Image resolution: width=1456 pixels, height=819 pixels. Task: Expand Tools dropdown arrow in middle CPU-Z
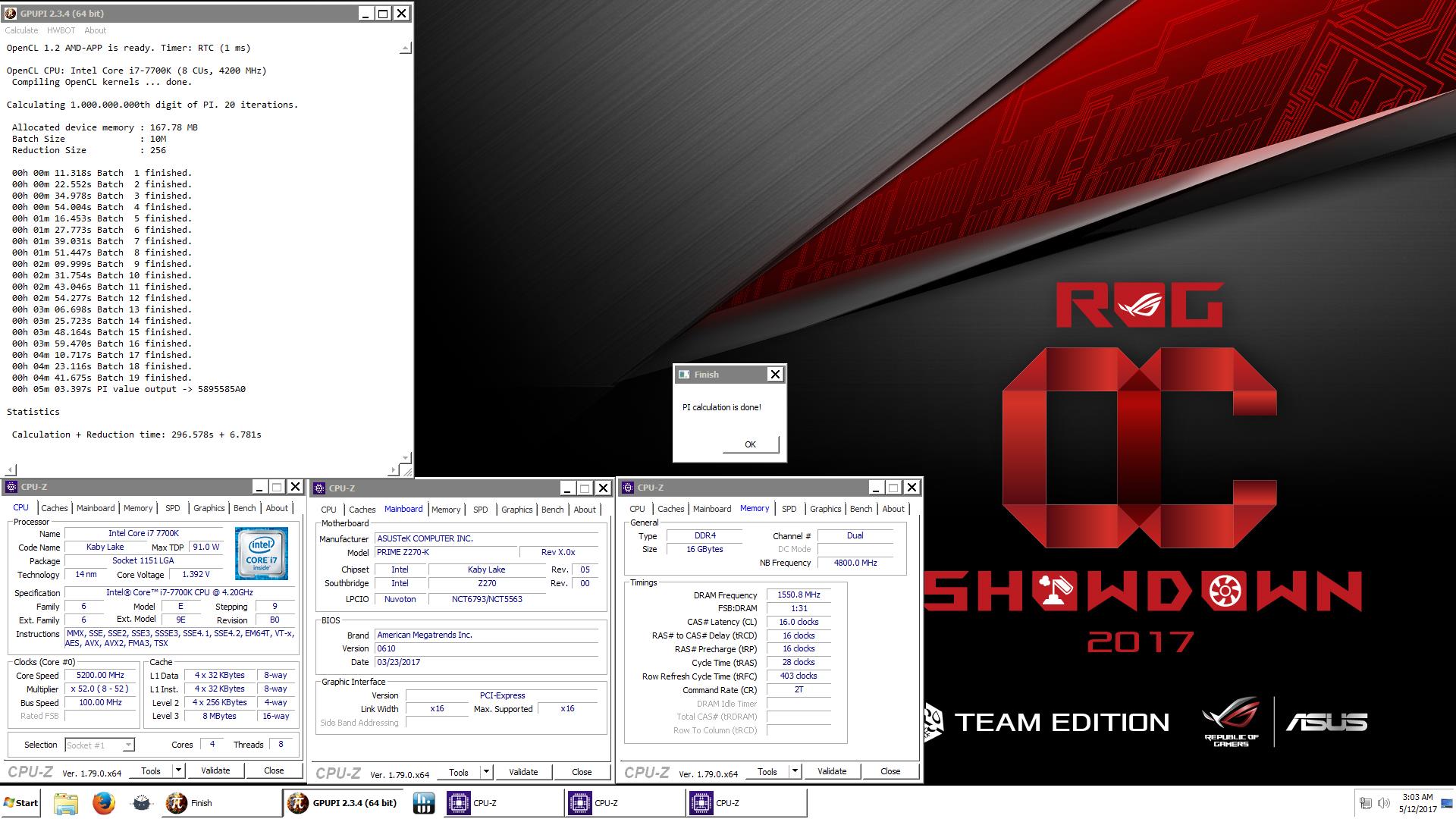(x=487, y=772)
